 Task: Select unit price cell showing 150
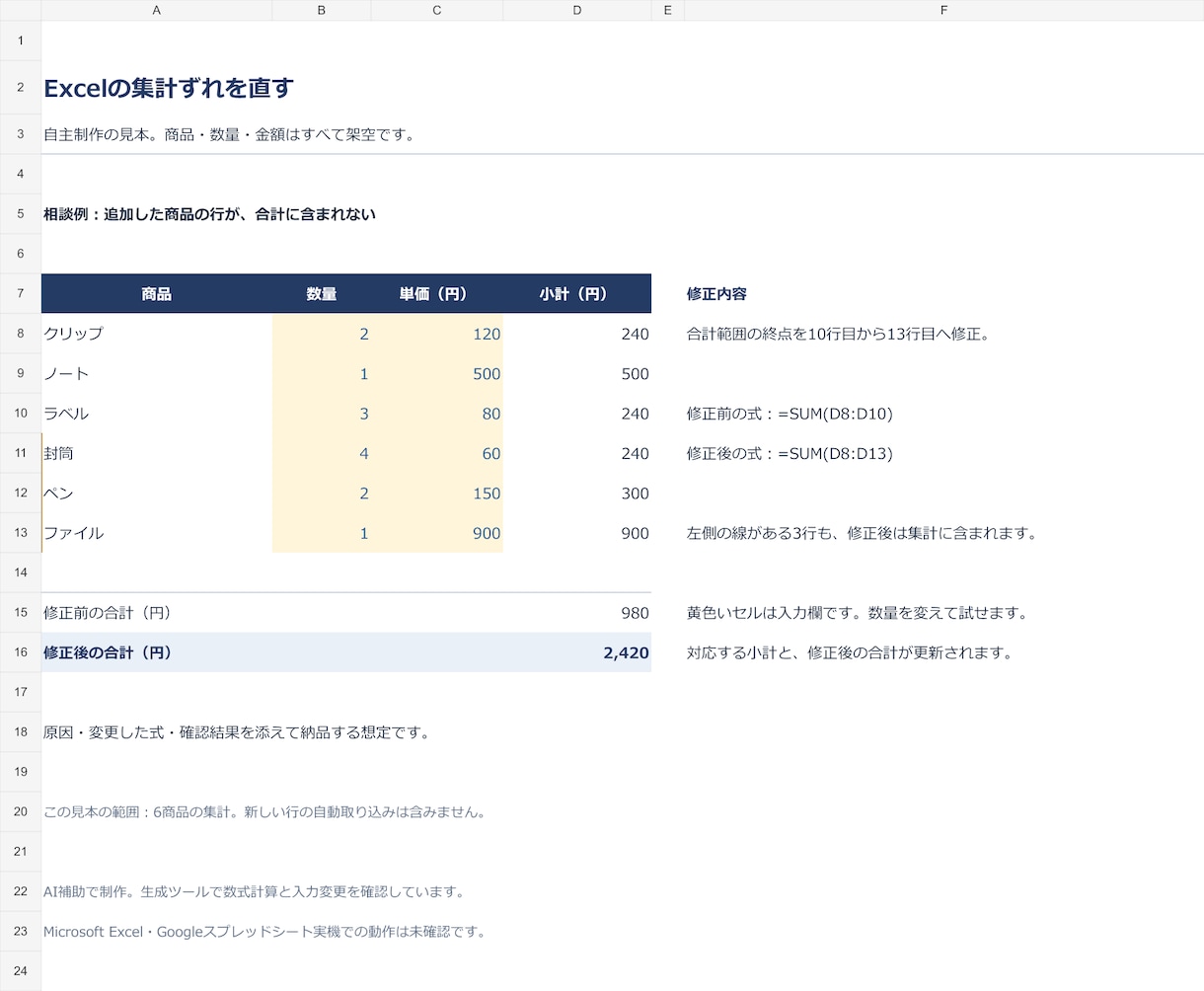(437, 494)
